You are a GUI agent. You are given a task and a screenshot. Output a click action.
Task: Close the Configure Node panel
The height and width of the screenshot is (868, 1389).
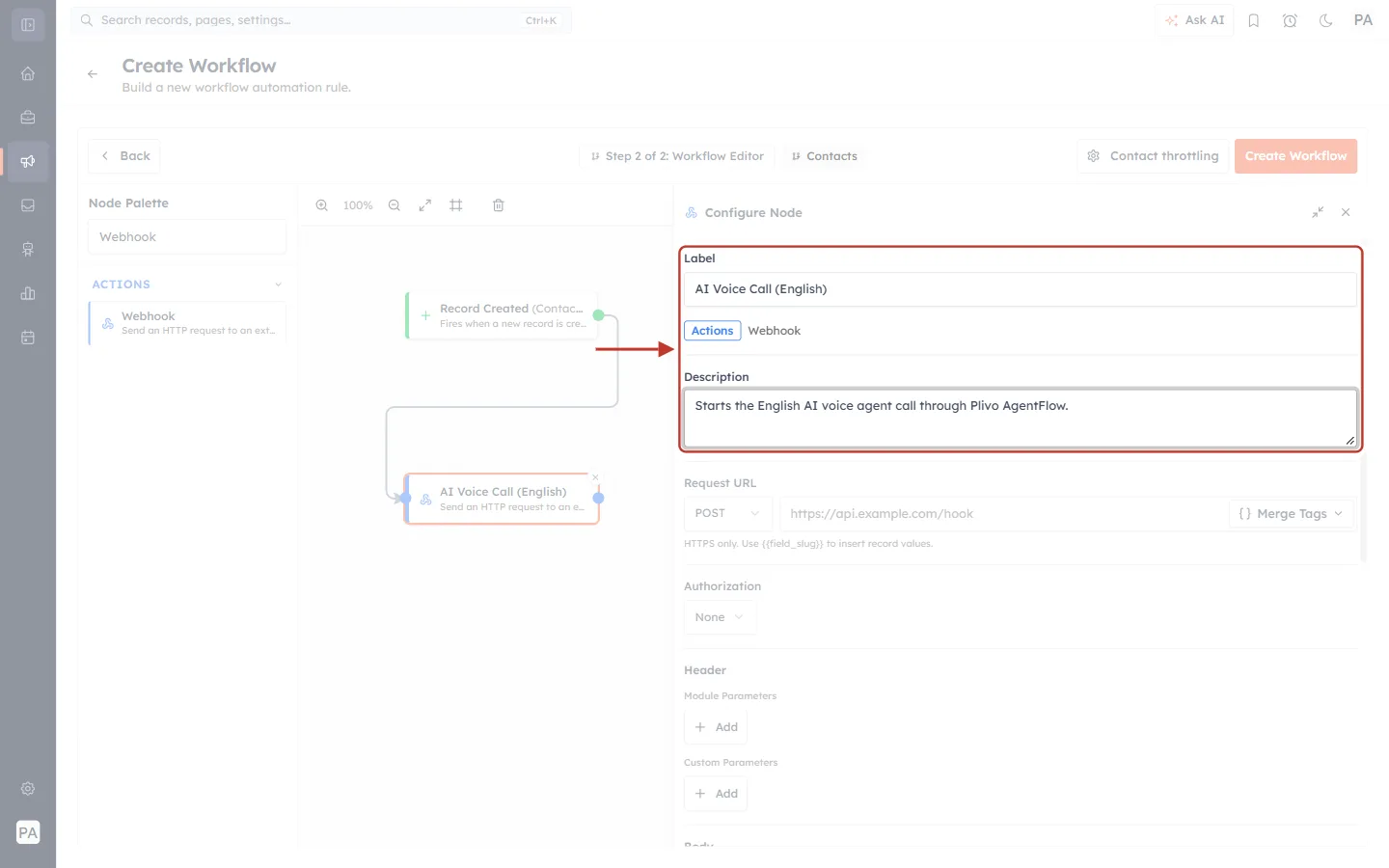pos(1346,212)
